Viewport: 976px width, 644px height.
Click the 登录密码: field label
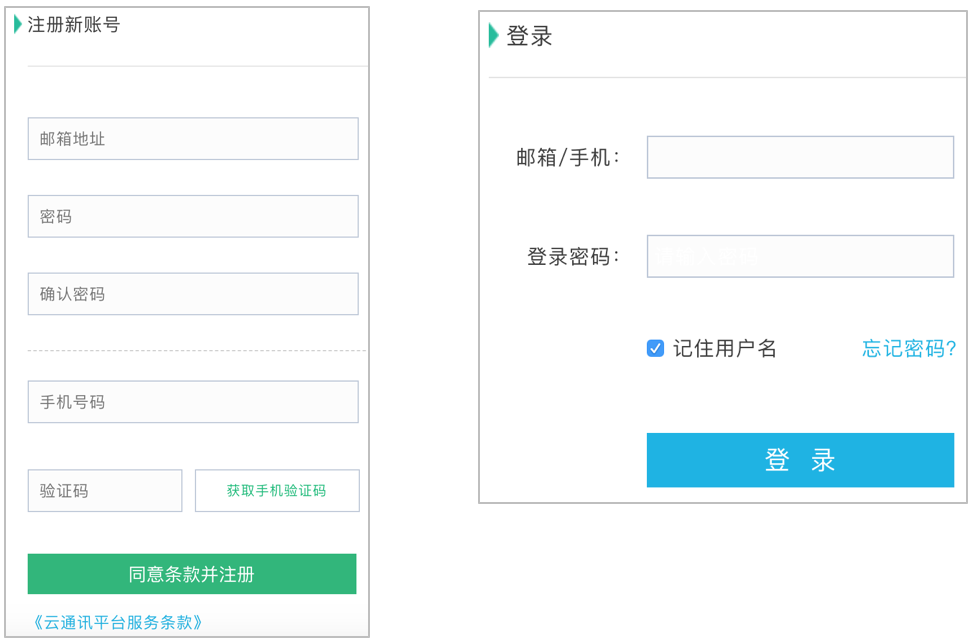[x=574, y=257]
